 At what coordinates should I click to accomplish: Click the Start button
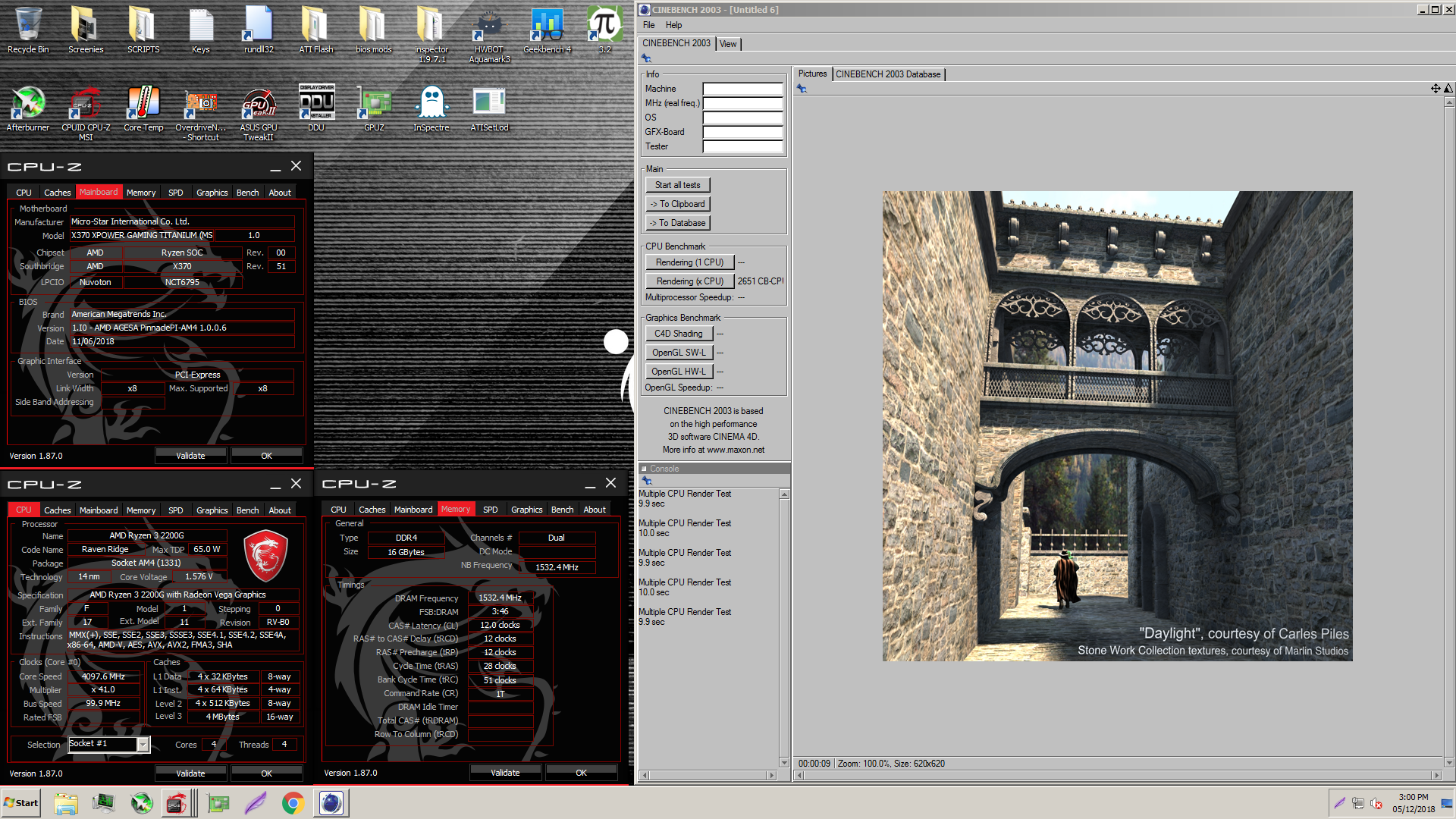(x=22, y=803)
